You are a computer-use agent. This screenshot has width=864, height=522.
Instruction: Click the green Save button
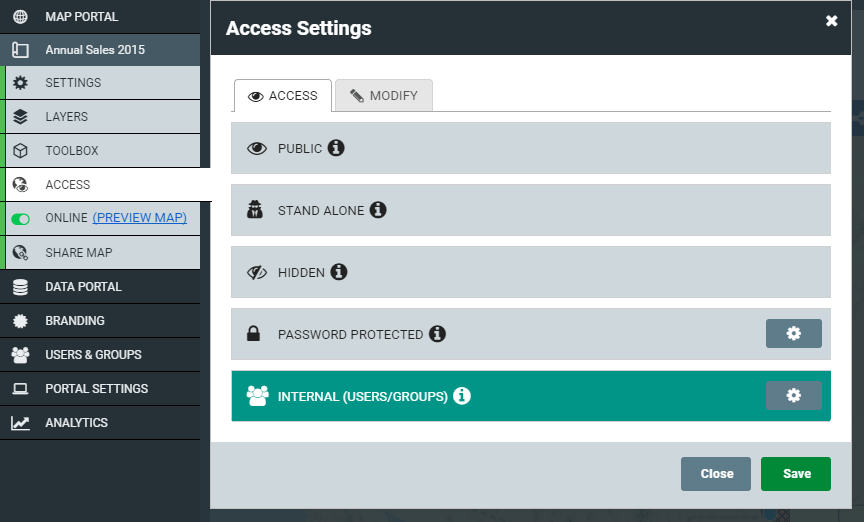[796, 473]
